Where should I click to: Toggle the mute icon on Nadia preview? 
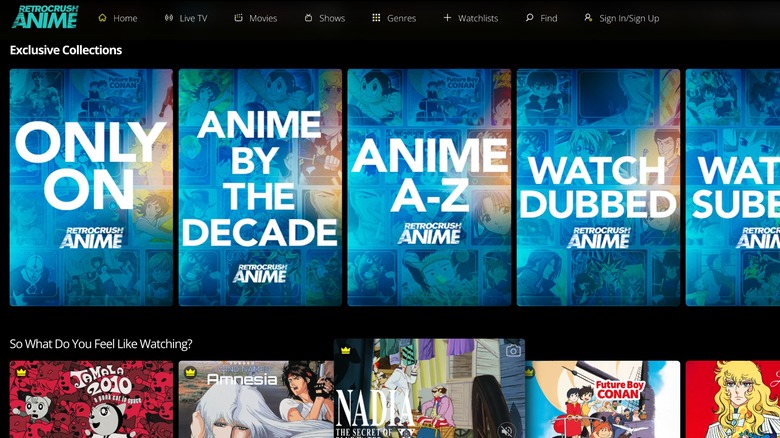506,431
